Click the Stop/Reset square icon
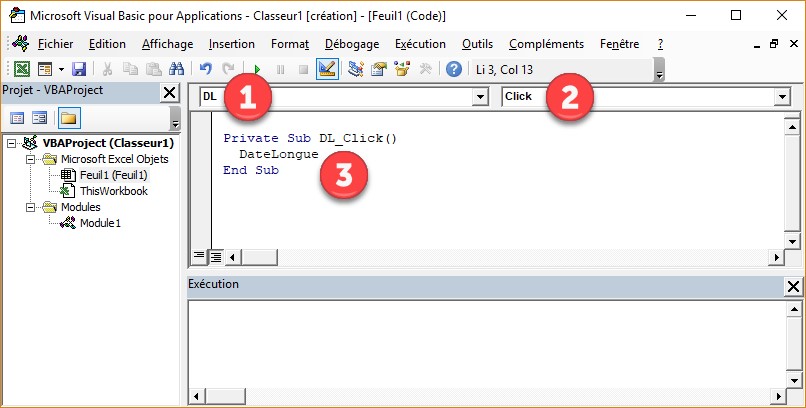806x408 pixels. click(x=303, y=69)
